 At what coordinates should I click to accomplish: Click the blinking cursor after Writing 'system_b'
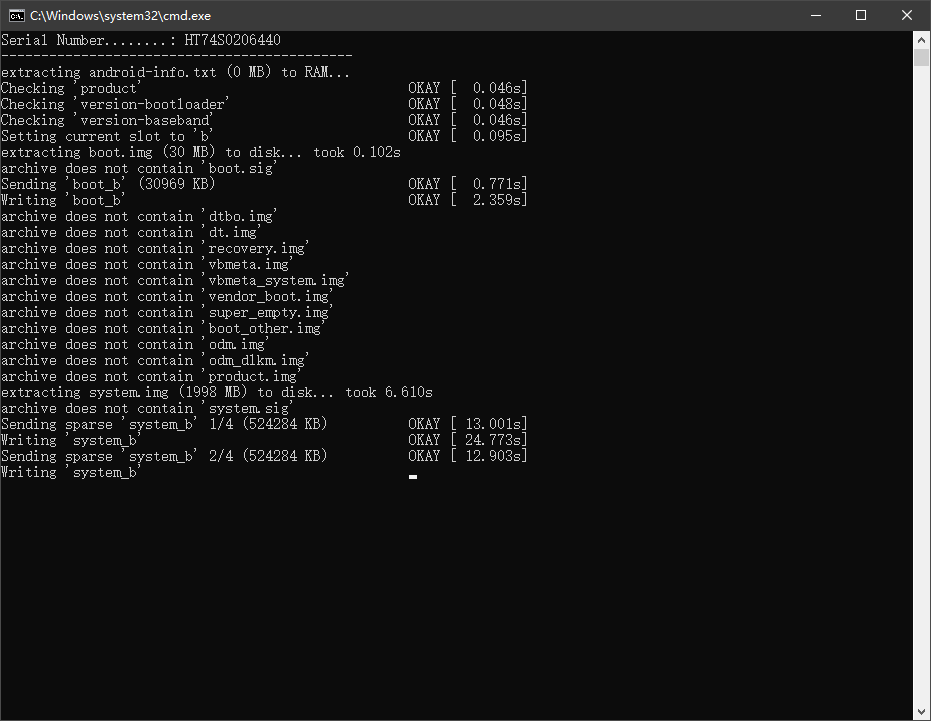click(x=413, y=476)
